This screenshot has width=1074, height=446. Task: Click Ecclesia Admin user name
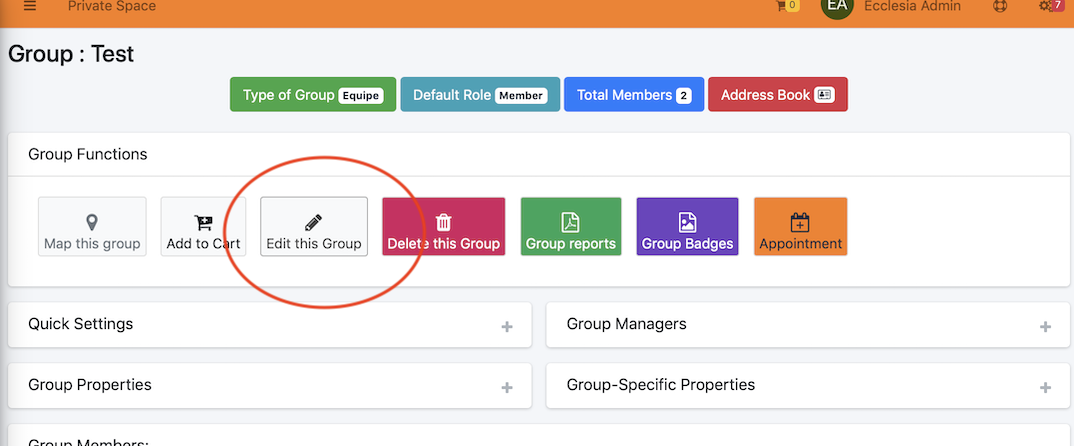[x=912, y=6]
